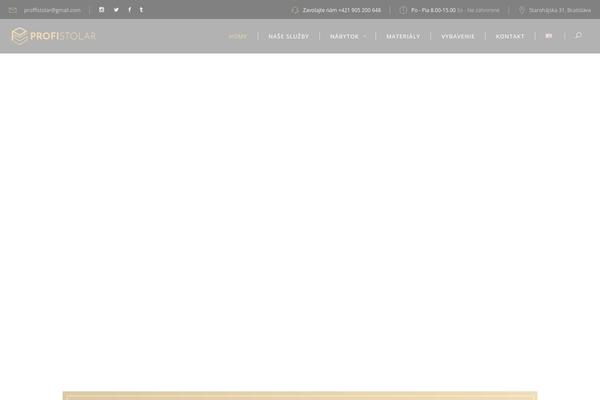Select the Po - Pia 8.00-15.00 hours text
600x400 pixels.
click(x=433, y=10)
